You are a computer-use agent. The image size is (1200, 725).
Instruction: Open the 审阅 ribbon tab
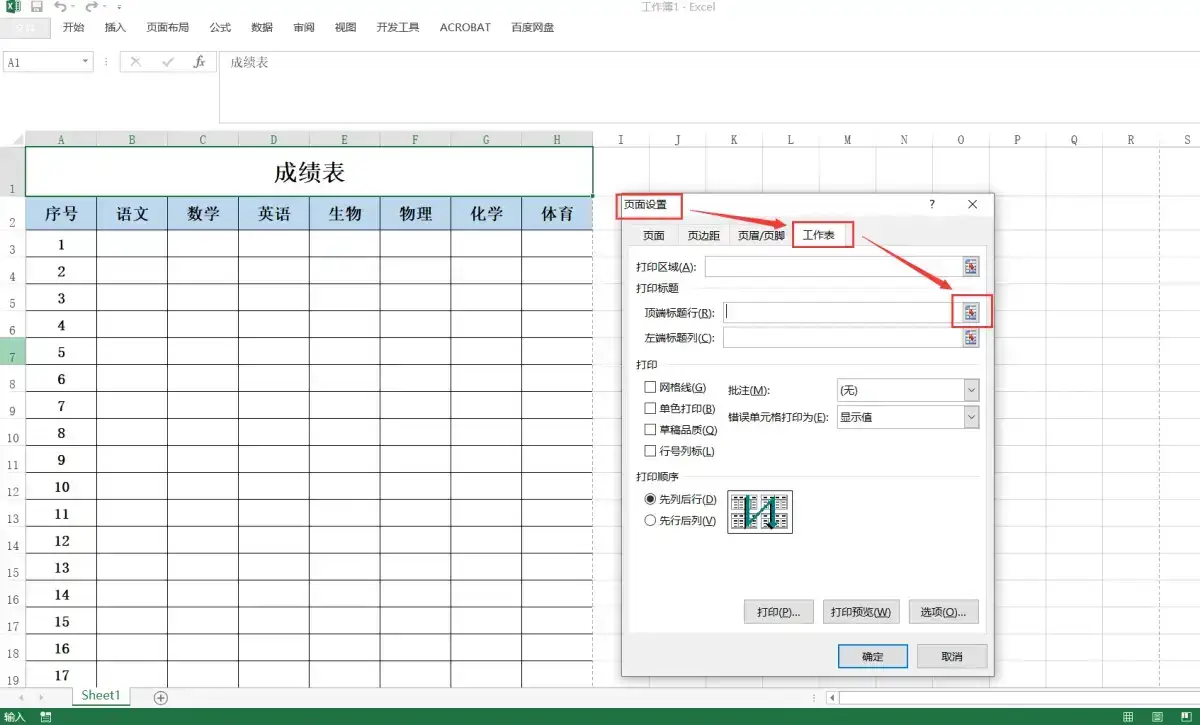coord(303,27)
